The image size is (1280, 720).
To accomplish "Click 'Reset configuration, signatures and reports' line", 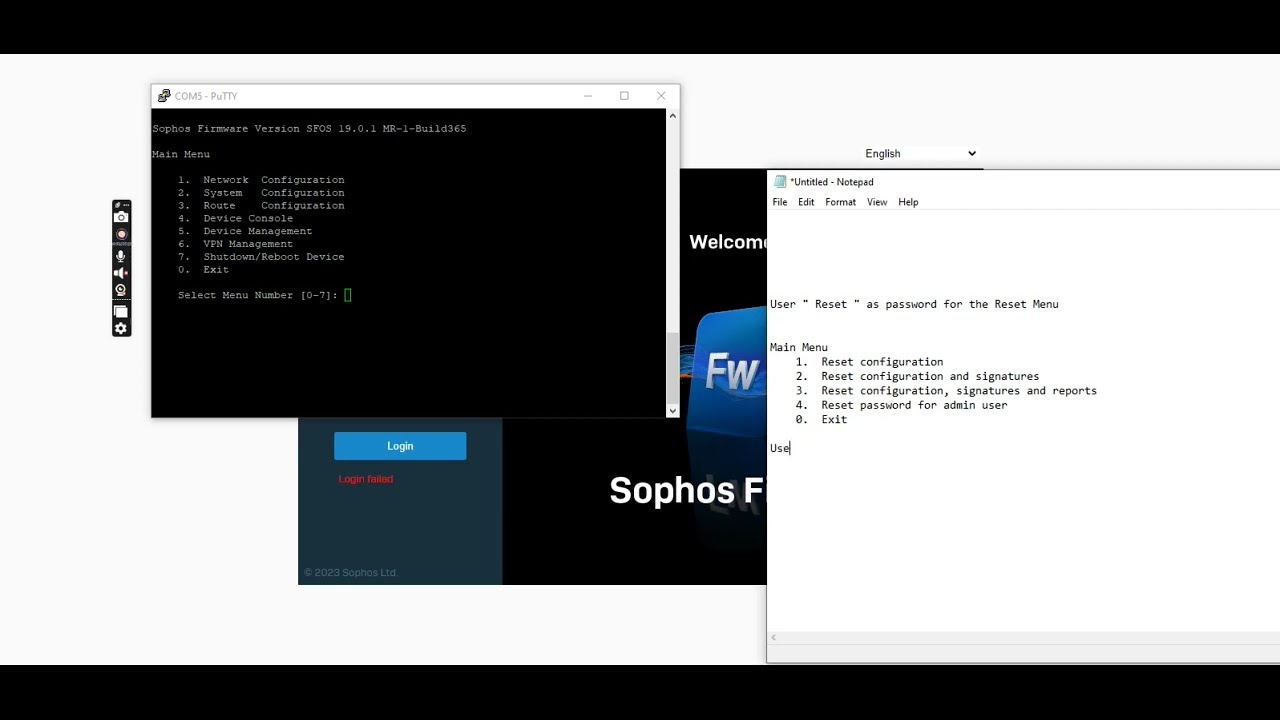I will (x=946, y=391).
